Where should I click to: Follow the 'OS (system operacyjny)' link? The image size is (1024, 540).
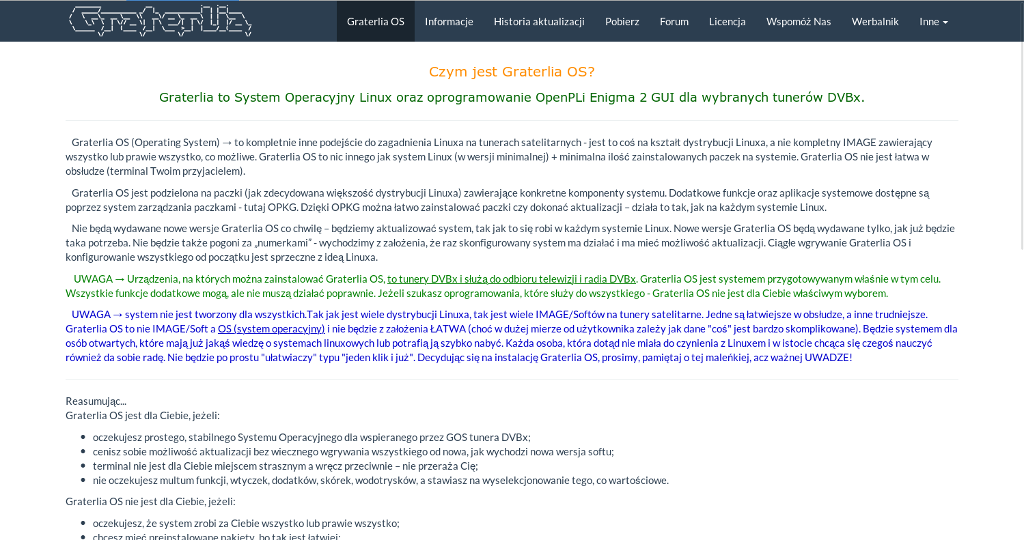(x=271, y=328)
